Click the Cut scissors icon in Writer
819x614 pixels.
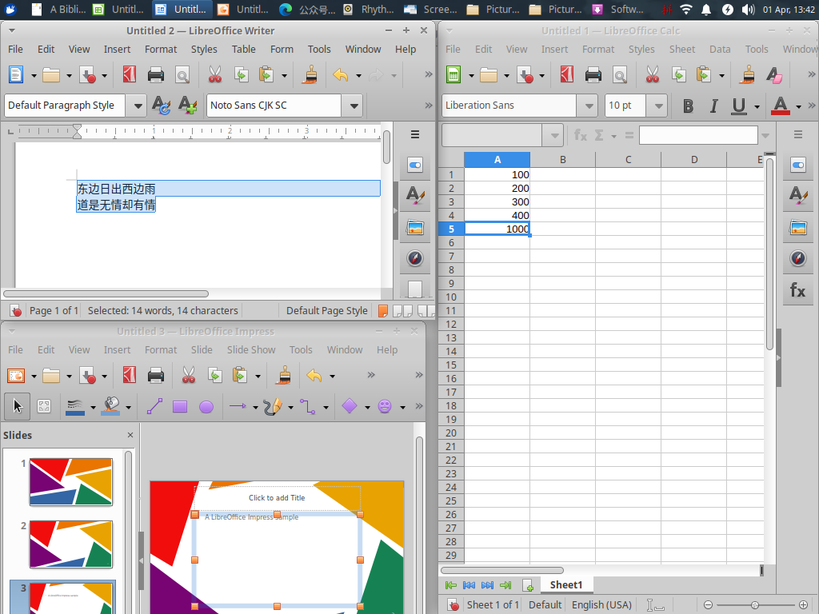pos(215,75)
